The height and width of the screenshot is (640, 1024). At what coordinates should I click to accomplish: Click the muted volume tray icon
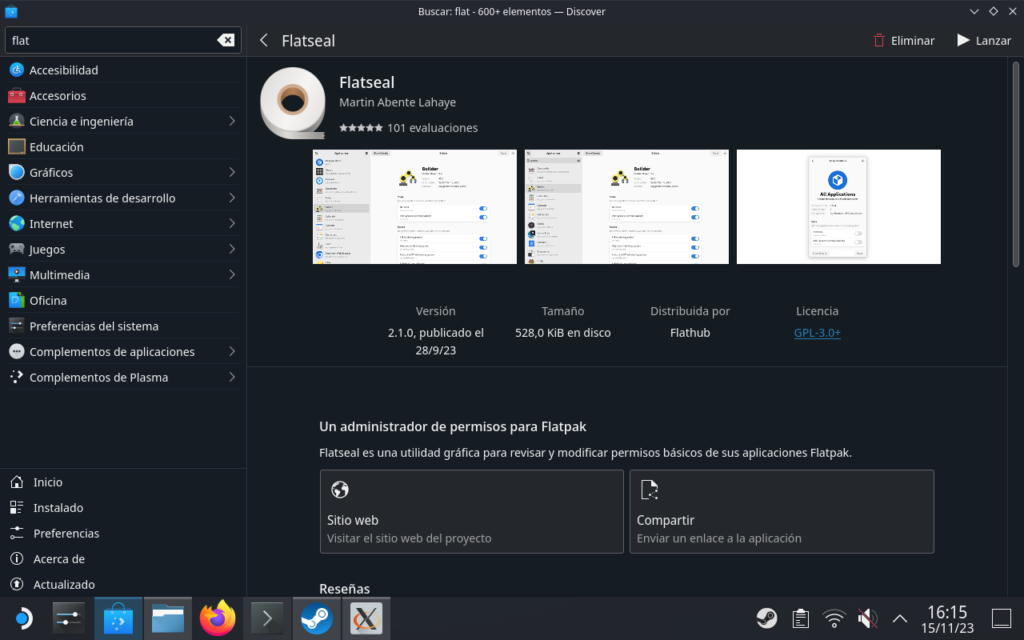point(867,618)
